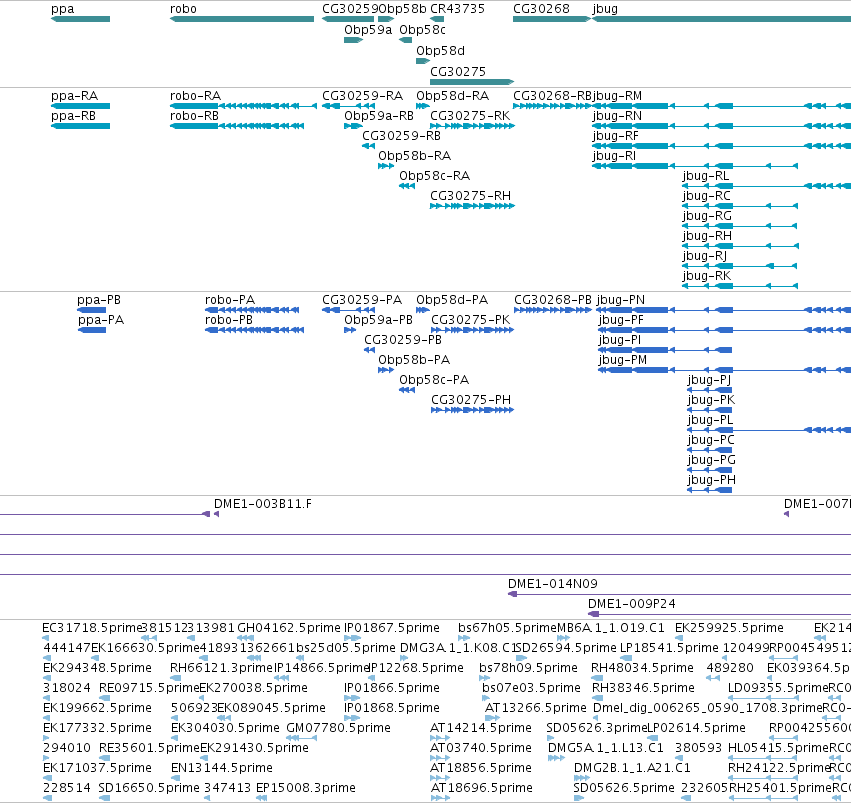The height and width of the screenshot is (803, 851).
Task: Click the CG30275-PH protein label
Action: tap(471, 400)
